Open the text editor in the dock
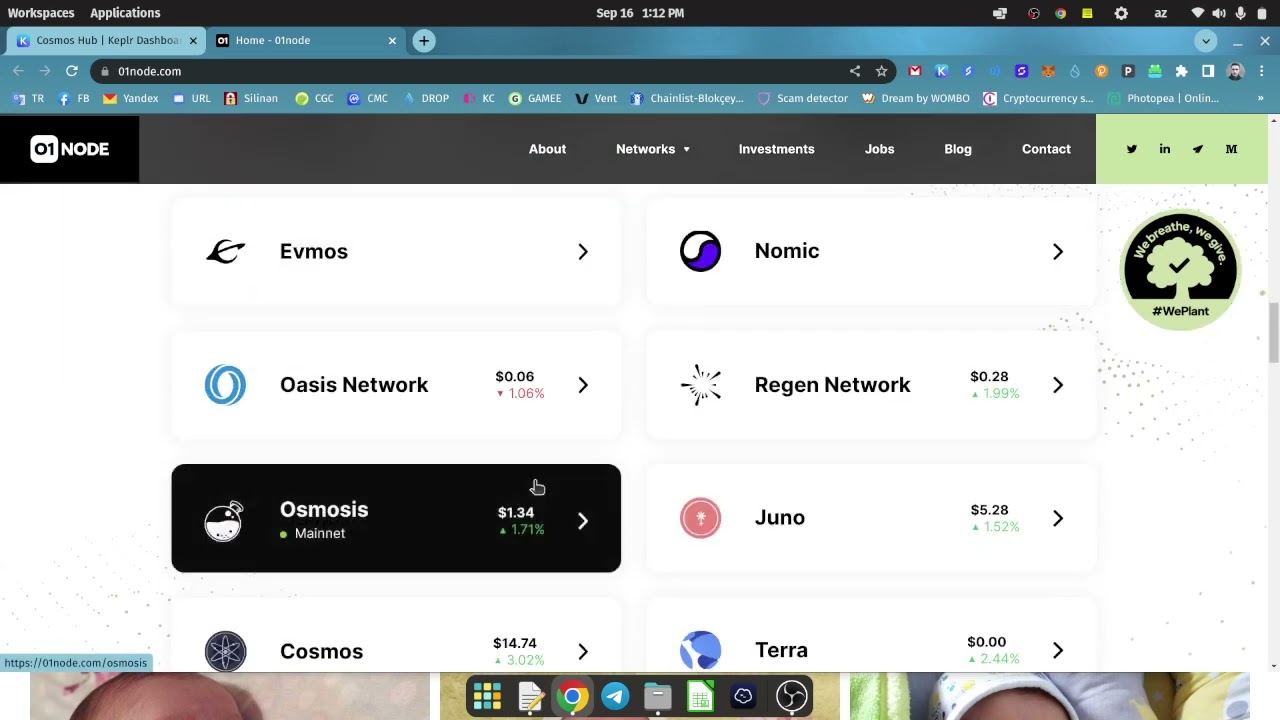 pyautogui.click(x=530, y=696)
